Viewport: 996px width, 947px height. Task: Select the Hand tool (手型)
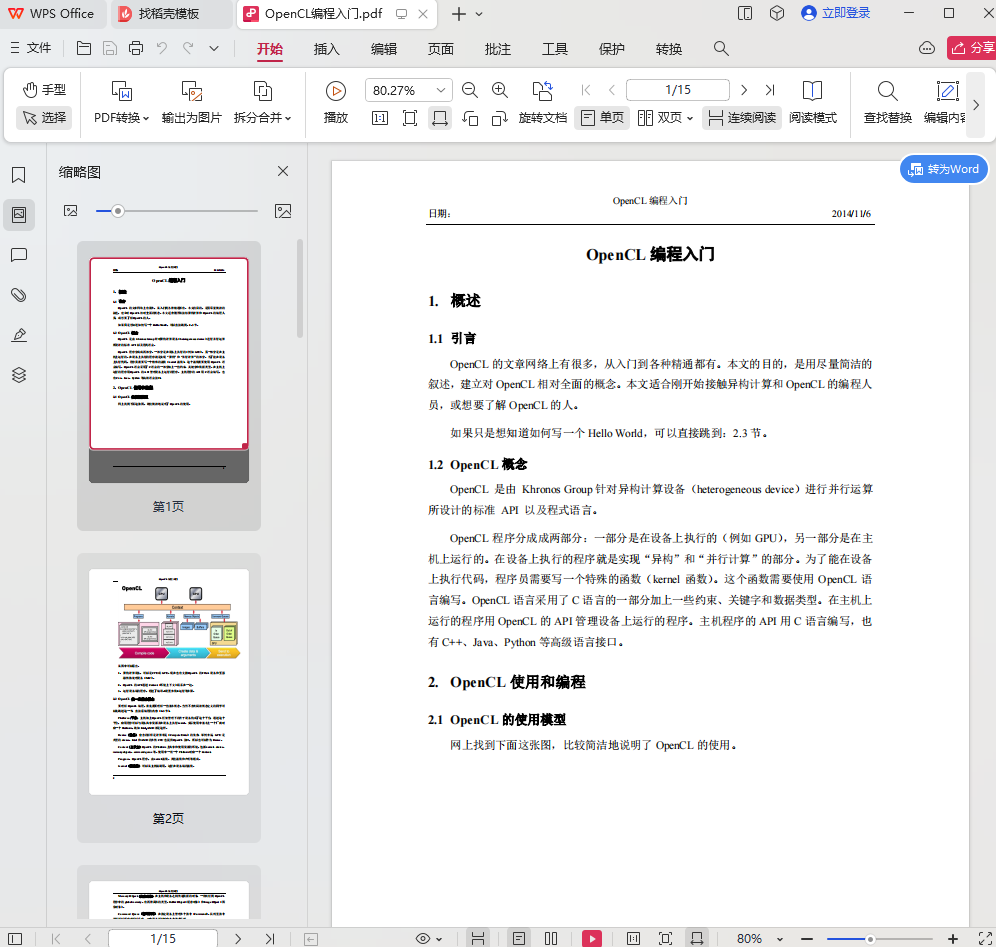pyautogui.click(x=44, y=89)
